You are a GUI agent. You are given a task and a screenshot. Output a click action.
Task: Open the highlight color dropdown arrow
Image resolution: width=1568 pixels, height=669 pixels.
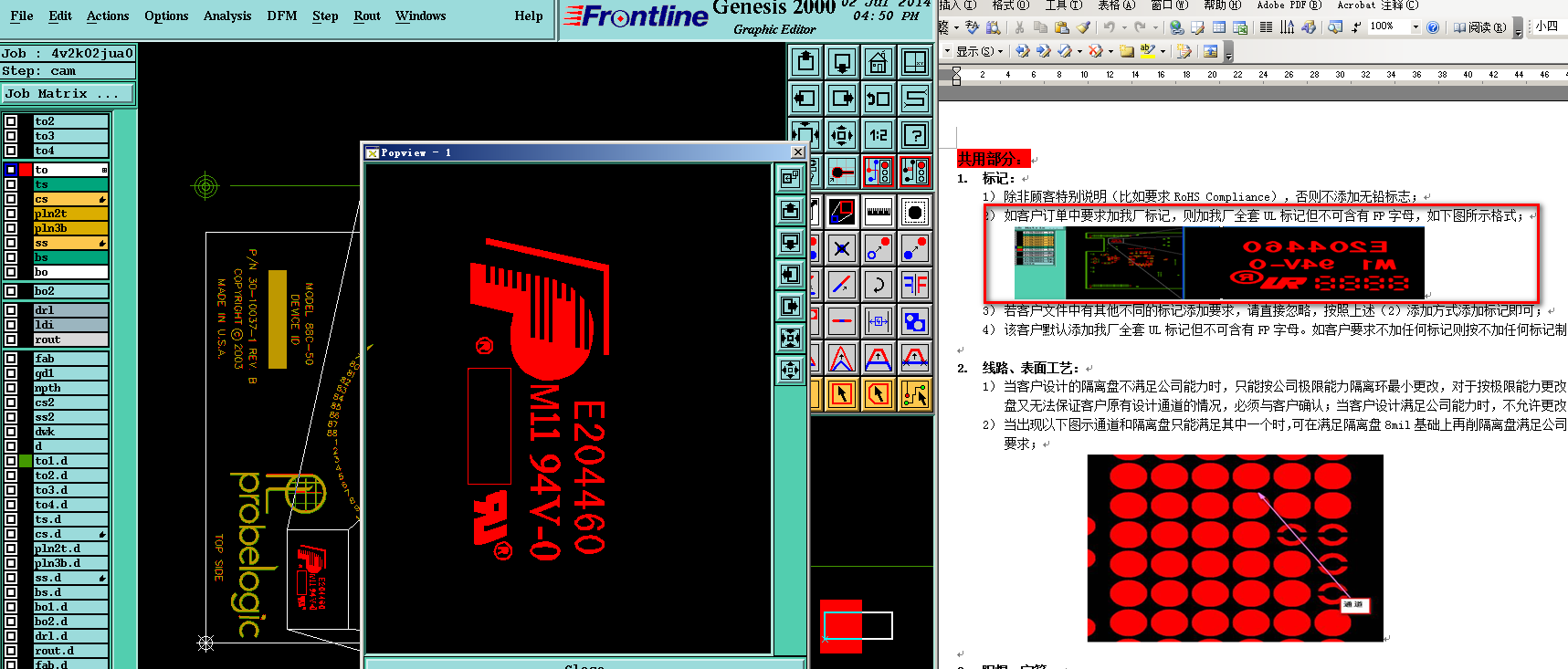point(1163,51)
